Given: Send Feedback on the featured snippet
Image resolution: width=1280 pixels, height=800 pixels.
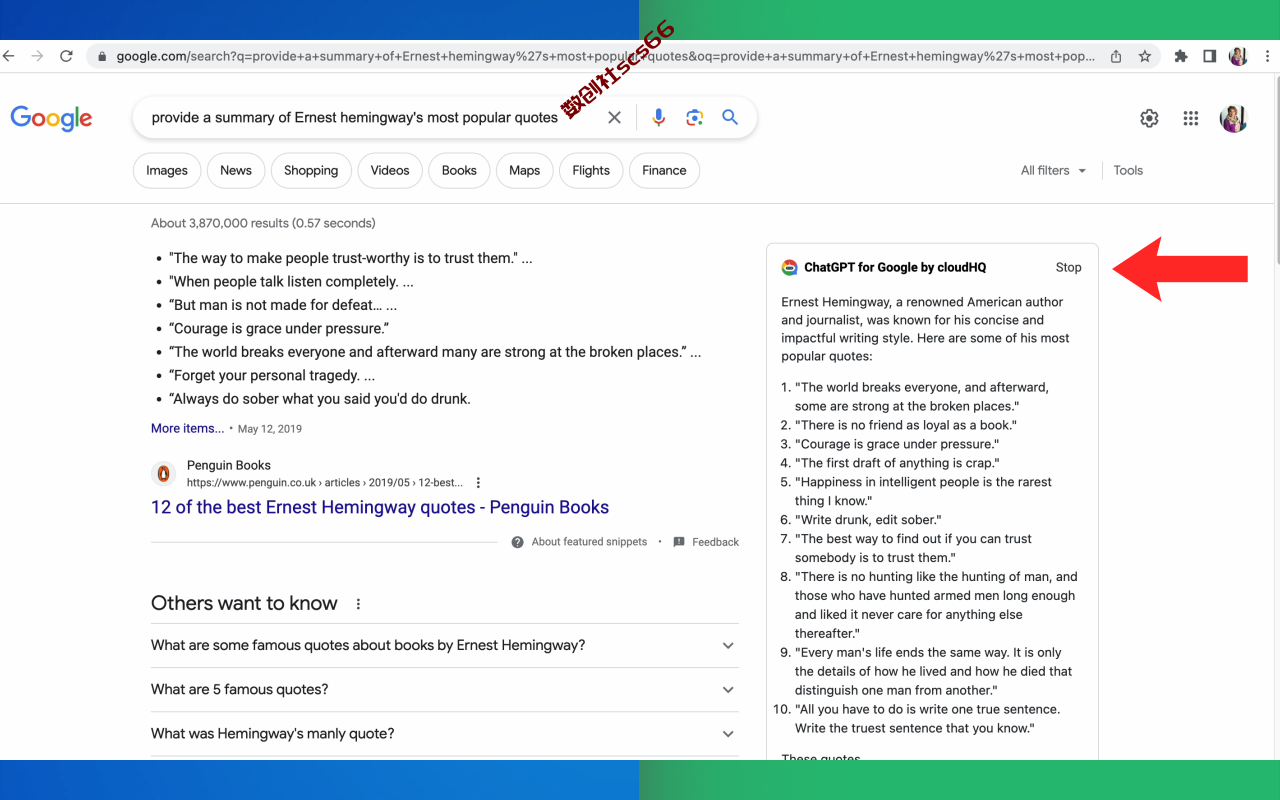Looking at the screenshot, I should [715, 542].
